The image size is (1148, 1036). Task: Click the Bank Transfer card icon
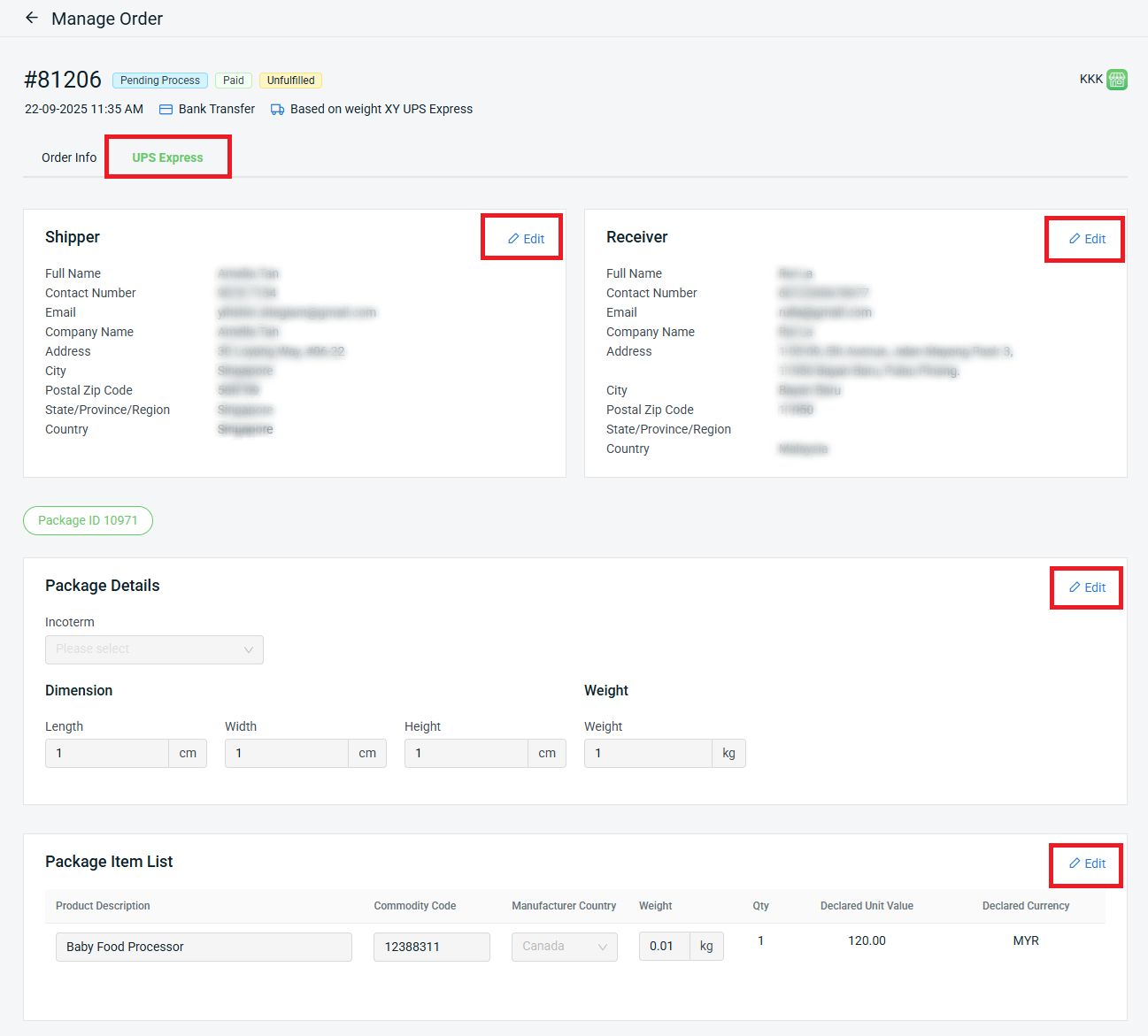point(166,110)
